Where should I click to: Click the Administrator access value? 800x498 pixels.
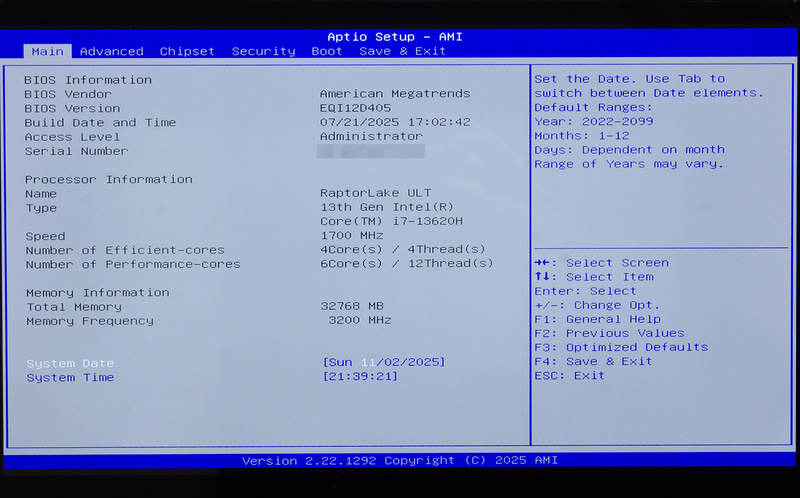tap(371, 136)
